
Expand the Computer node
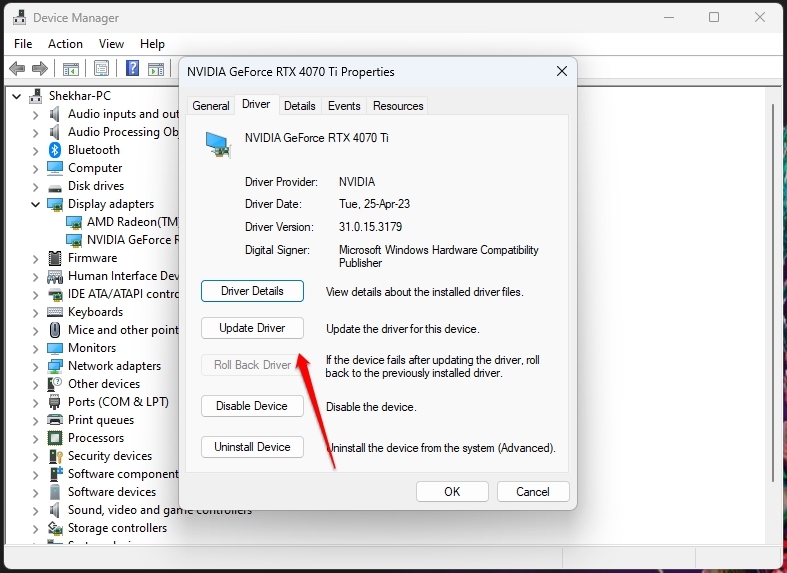pos(35,169)
